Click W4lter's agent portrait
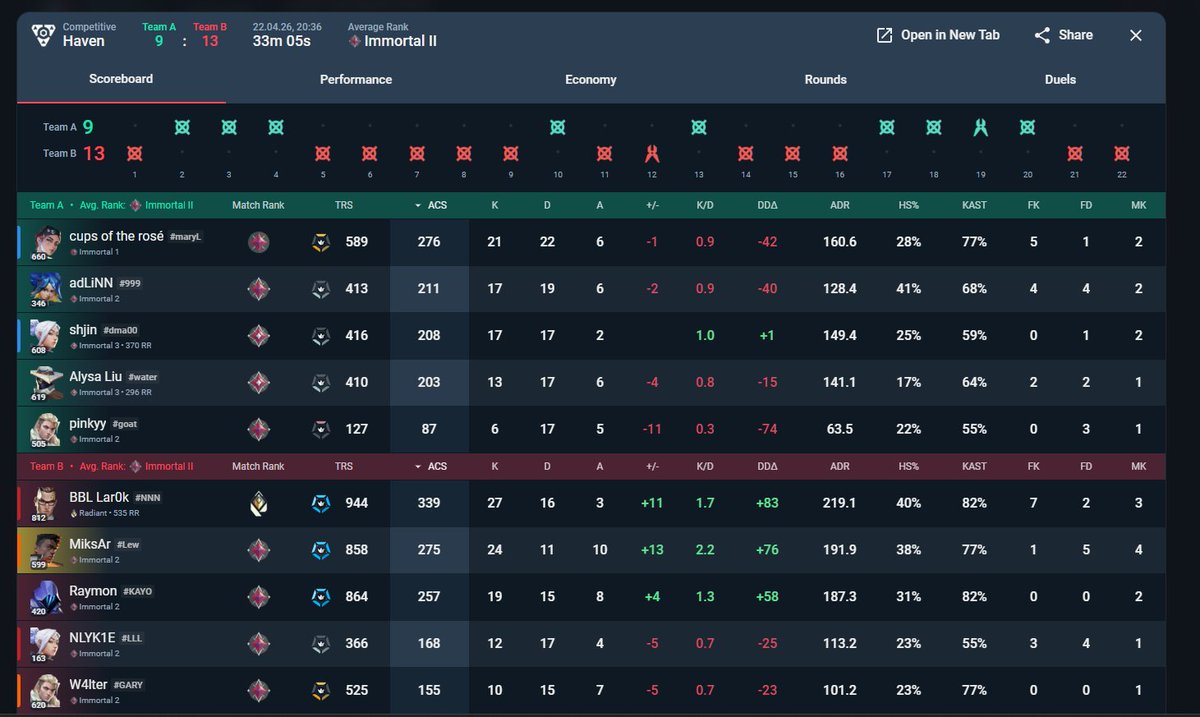 pos(45,690)
